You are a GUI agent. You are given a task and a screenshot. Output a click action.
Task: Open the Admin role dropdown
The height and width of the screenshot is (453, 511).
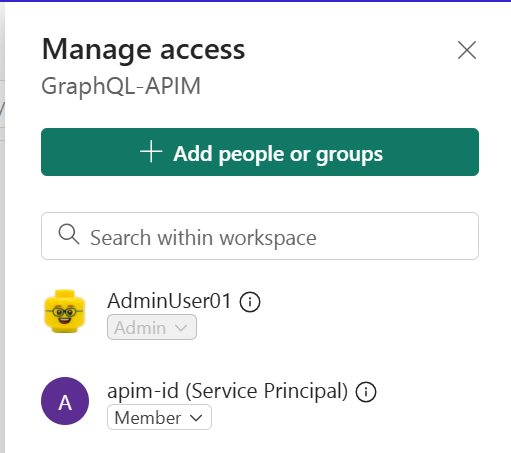[152, 327]
